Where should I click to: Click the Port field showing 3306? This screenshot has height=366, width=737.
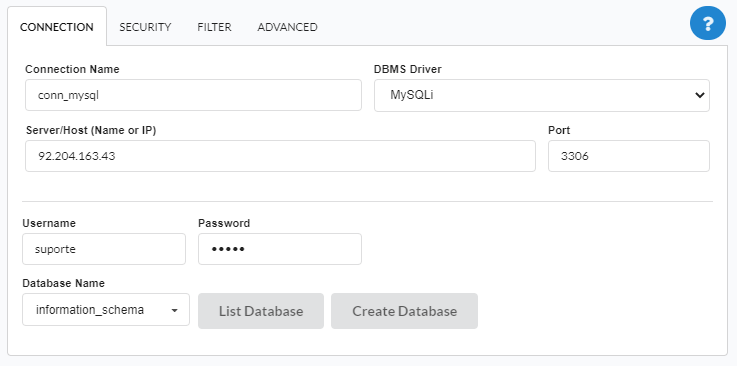click(628, 156)
